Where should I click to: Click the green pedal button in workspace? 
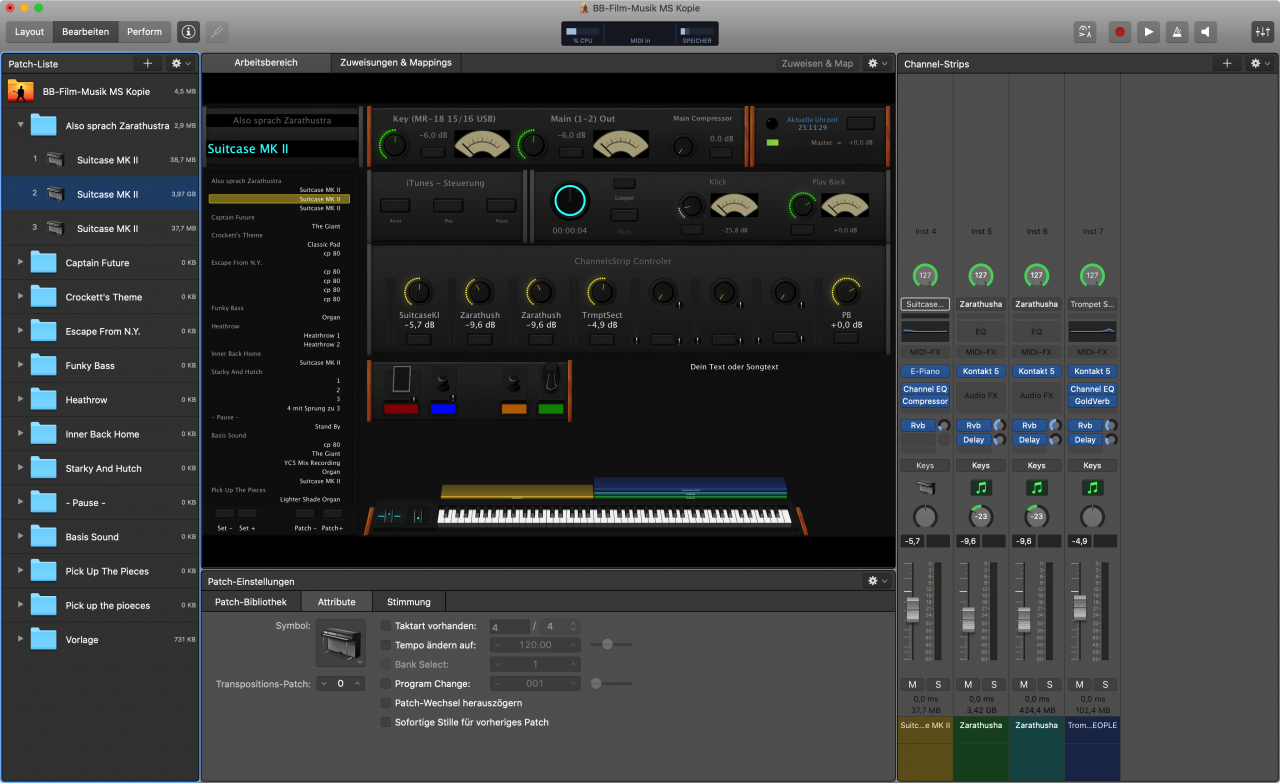click(x=550, y=408)
